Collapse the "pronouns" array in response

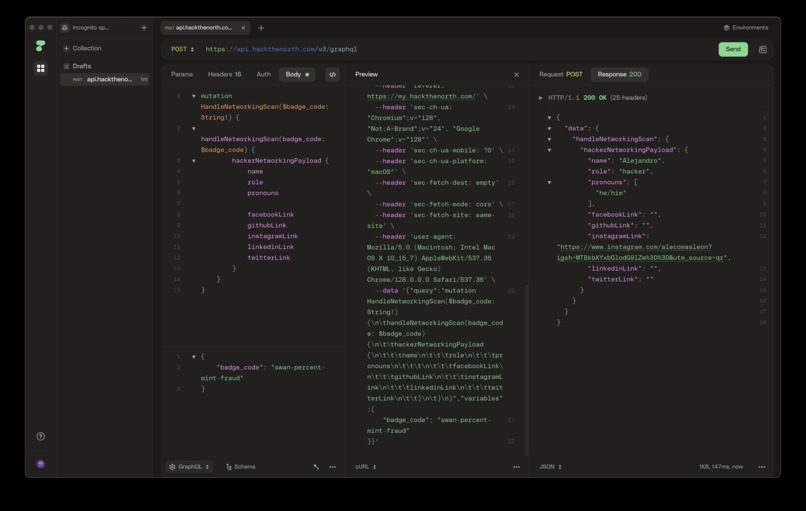tap(549, 182)
